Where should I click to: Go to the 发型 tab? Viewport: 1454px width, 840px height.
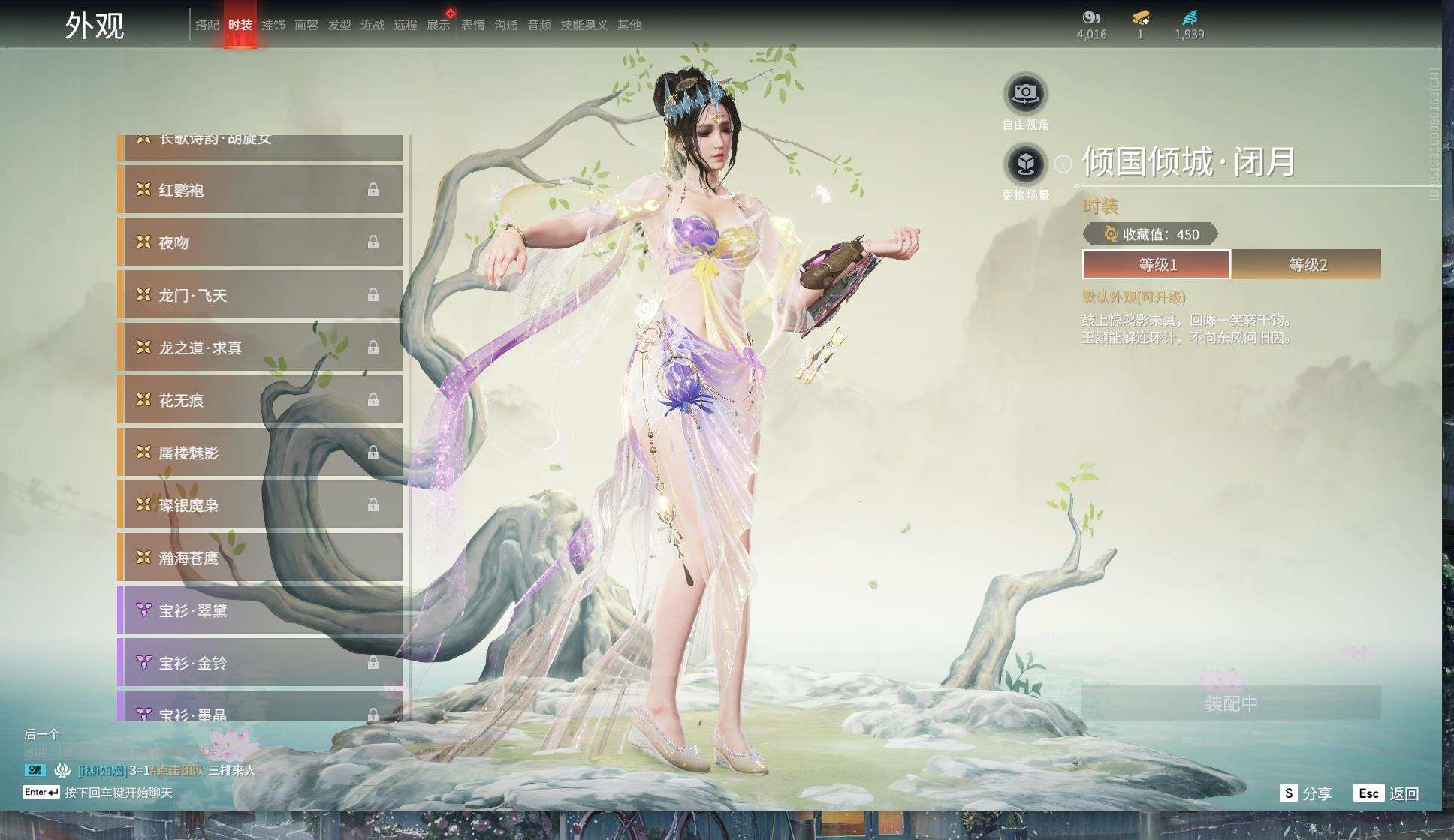pyautogui.click(x=339, y=25)
